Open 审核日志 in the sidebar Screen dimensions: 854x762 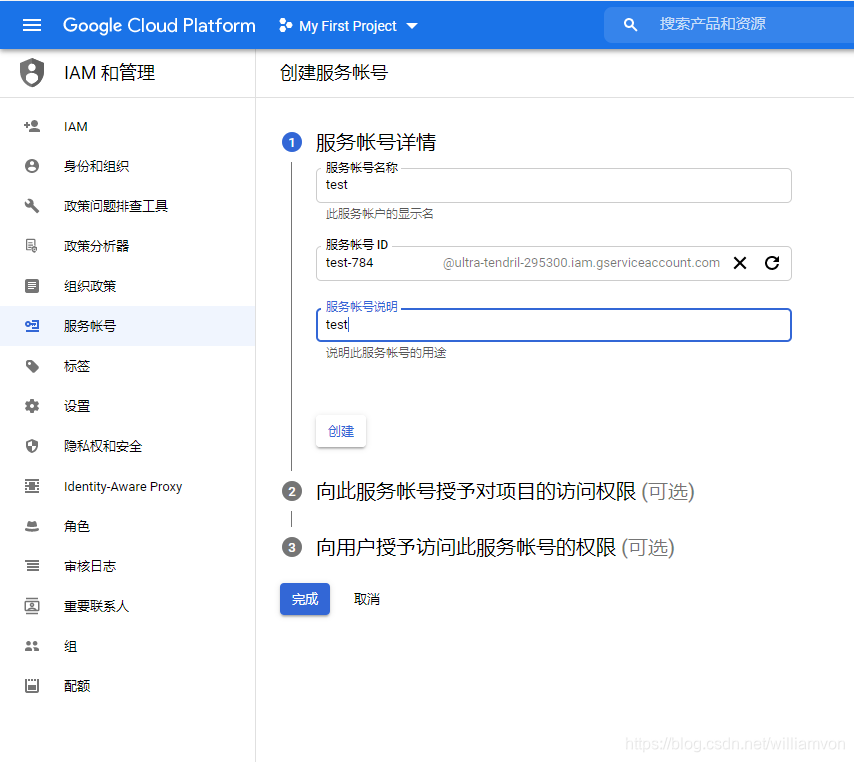pos(127,566)
